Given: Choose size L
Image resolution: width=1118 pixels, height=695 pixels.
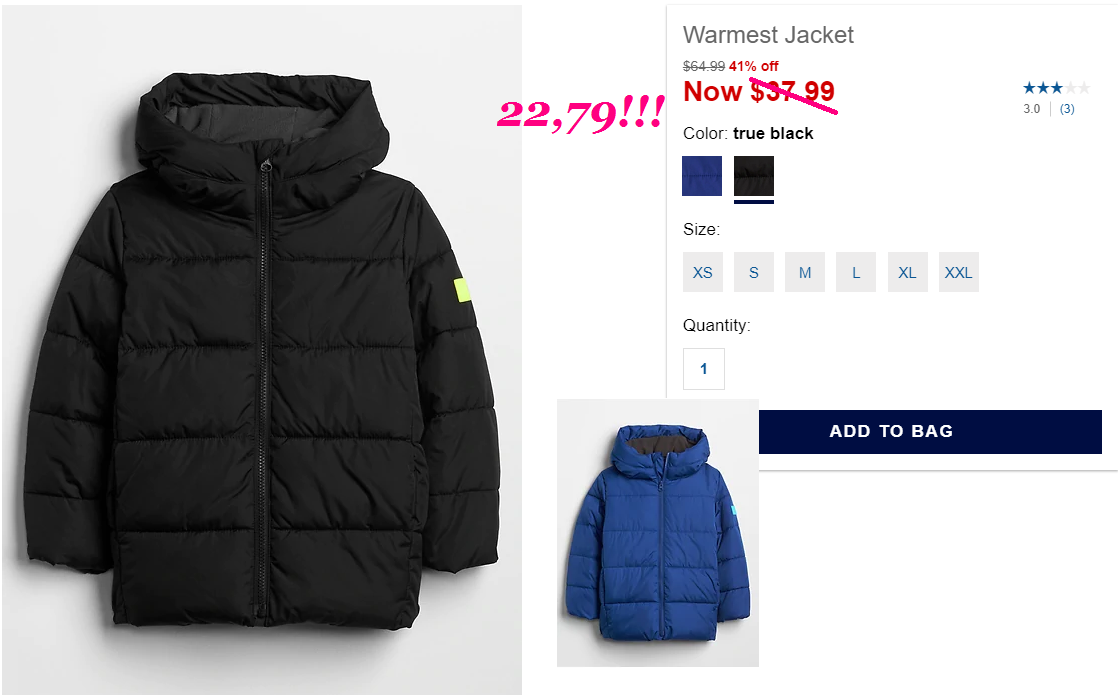Looking at the screenshot, I should (x=856, y=272).
